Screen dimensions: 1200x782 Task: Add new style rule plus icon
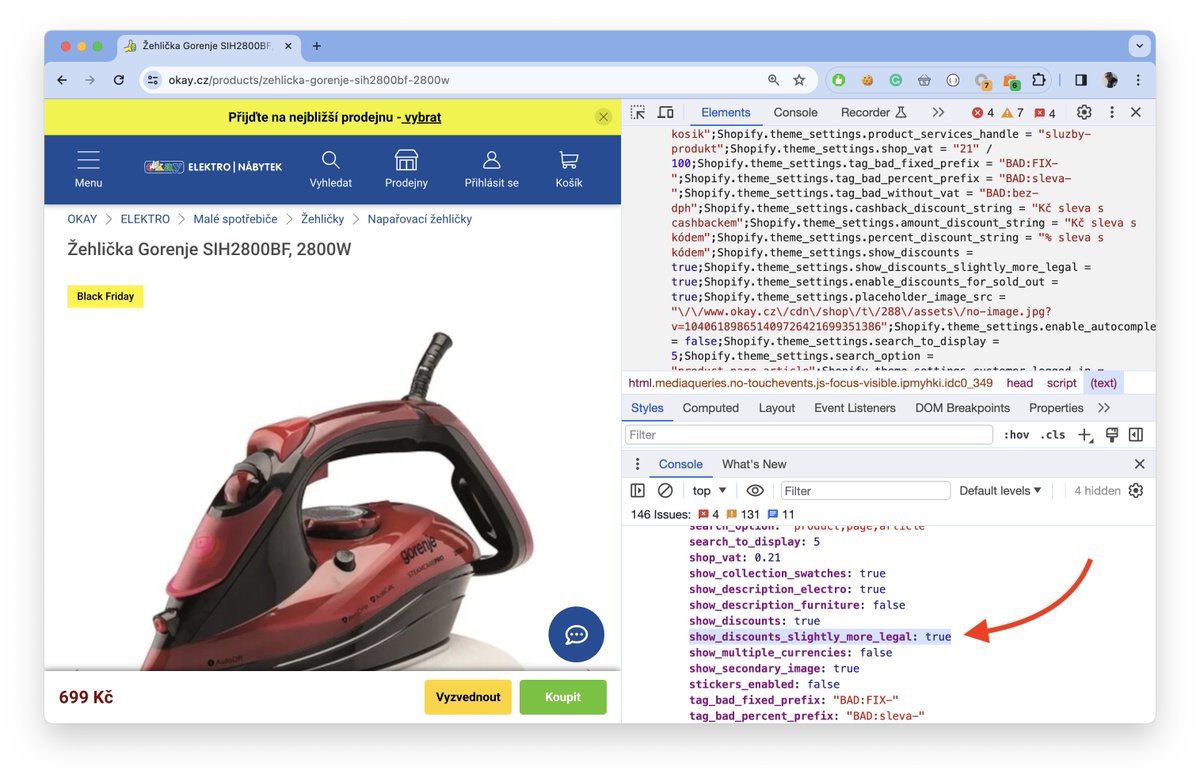[x=1085, y=435]
